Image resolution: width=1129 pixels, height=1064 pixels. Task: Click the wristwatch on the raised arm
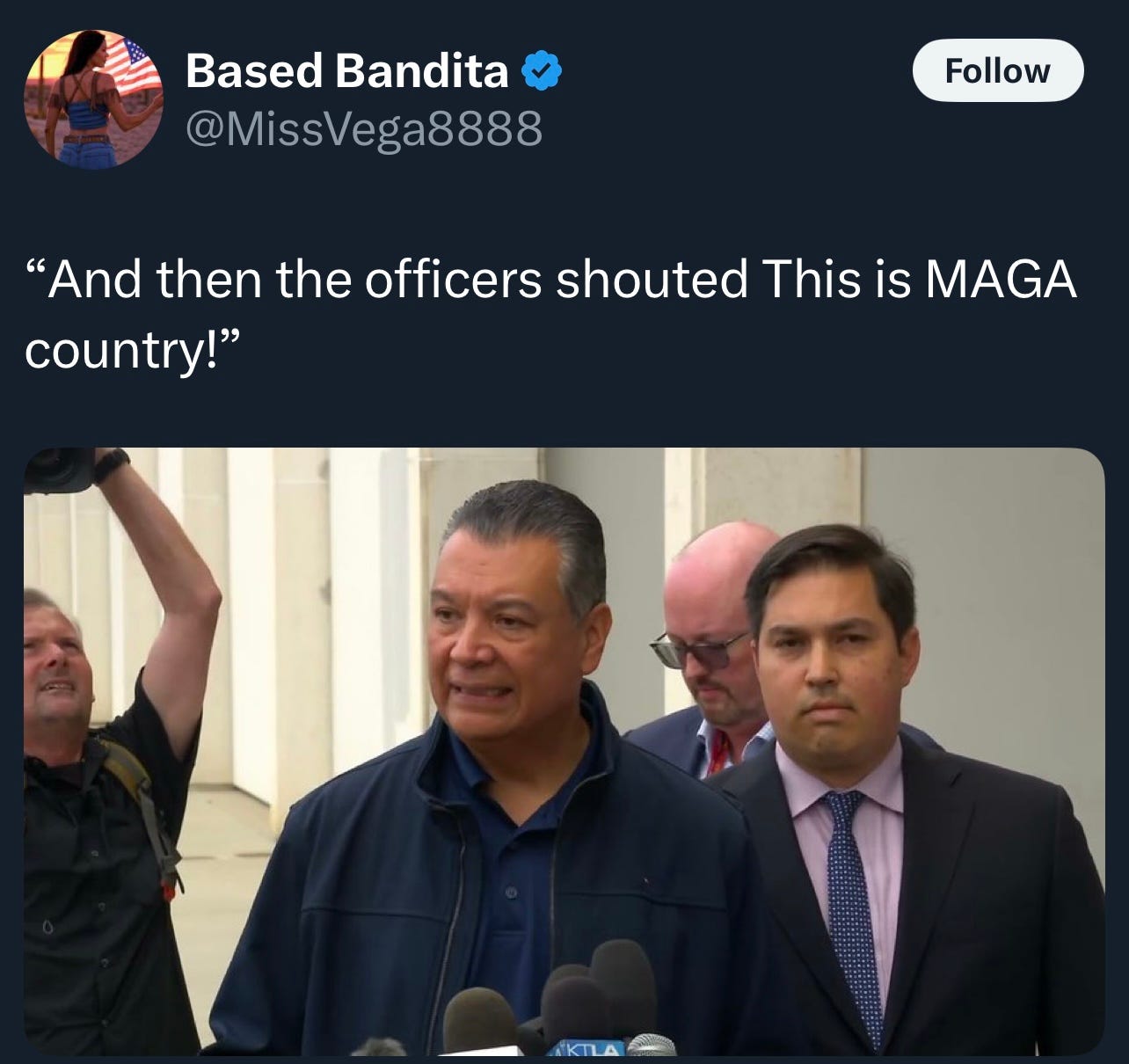(113, 465)
